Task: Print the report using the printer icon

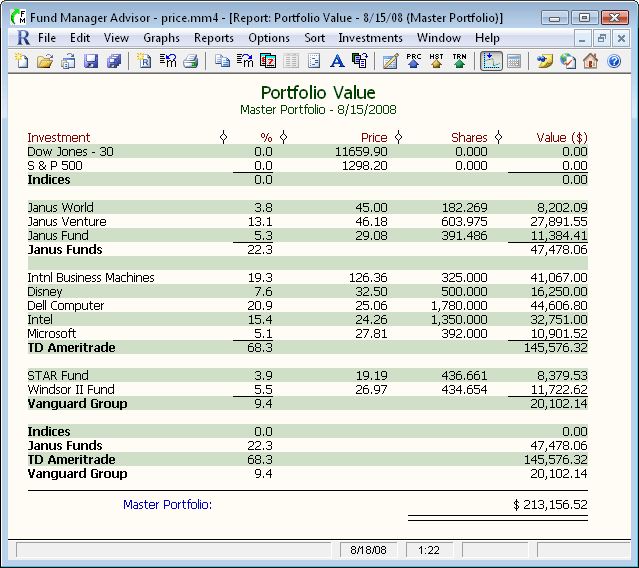Action: [x=190, y=61]
